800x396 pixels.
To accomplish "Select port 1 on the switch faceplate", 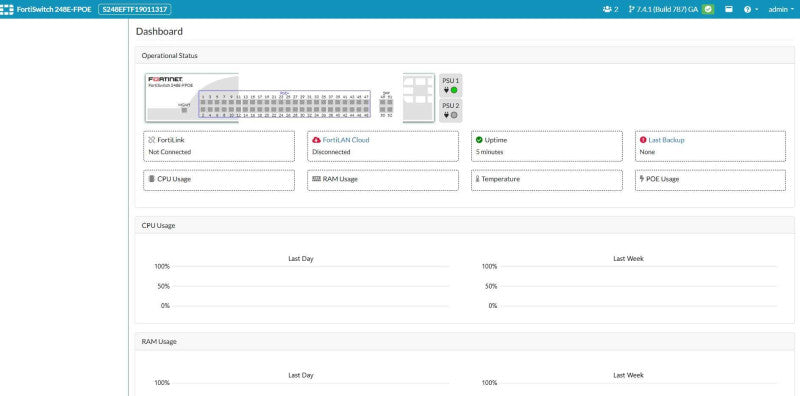I will pos(203,102).
